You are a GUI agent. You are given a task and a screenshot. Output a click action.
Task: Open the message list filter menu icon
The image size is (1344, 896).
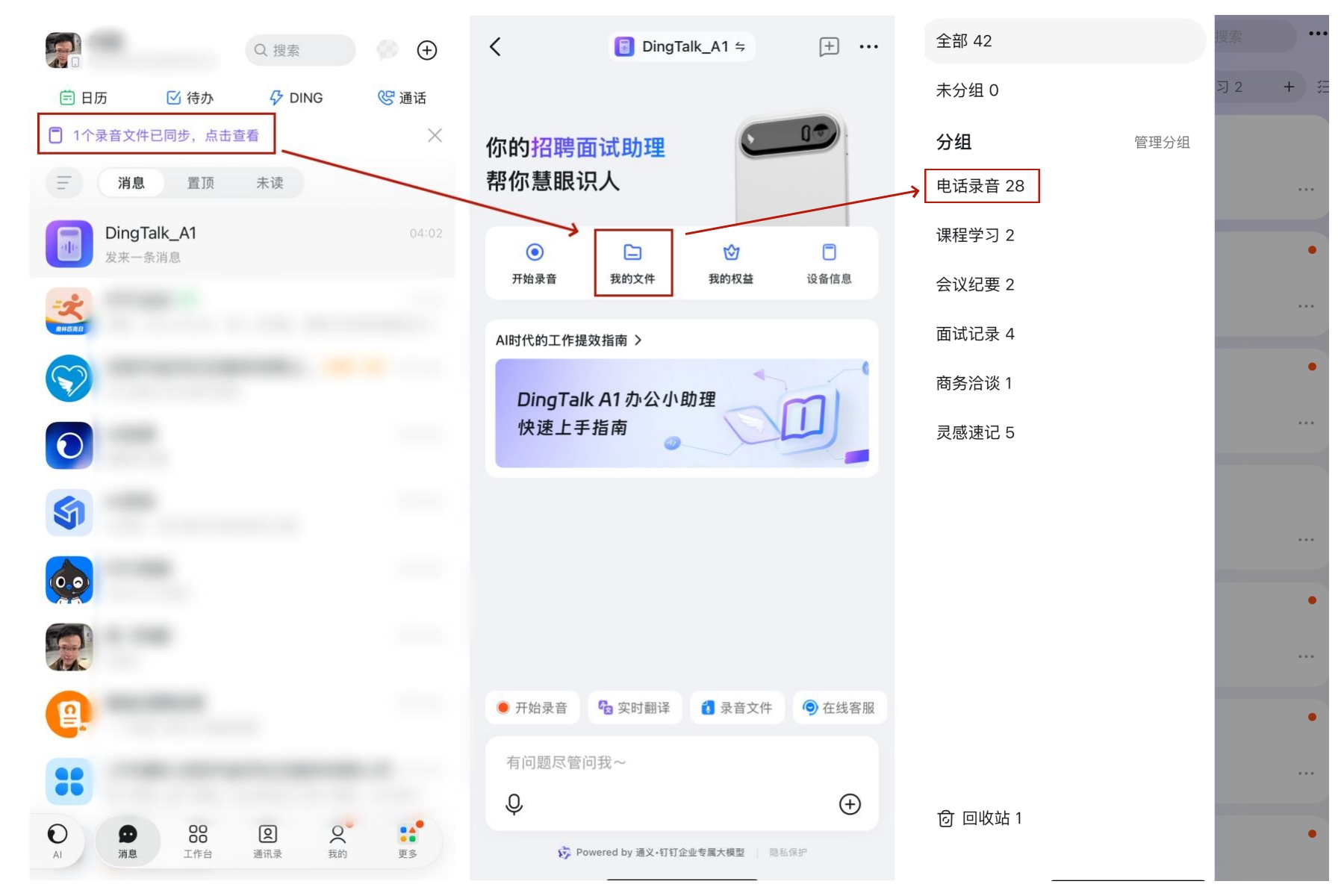(64, 183)
